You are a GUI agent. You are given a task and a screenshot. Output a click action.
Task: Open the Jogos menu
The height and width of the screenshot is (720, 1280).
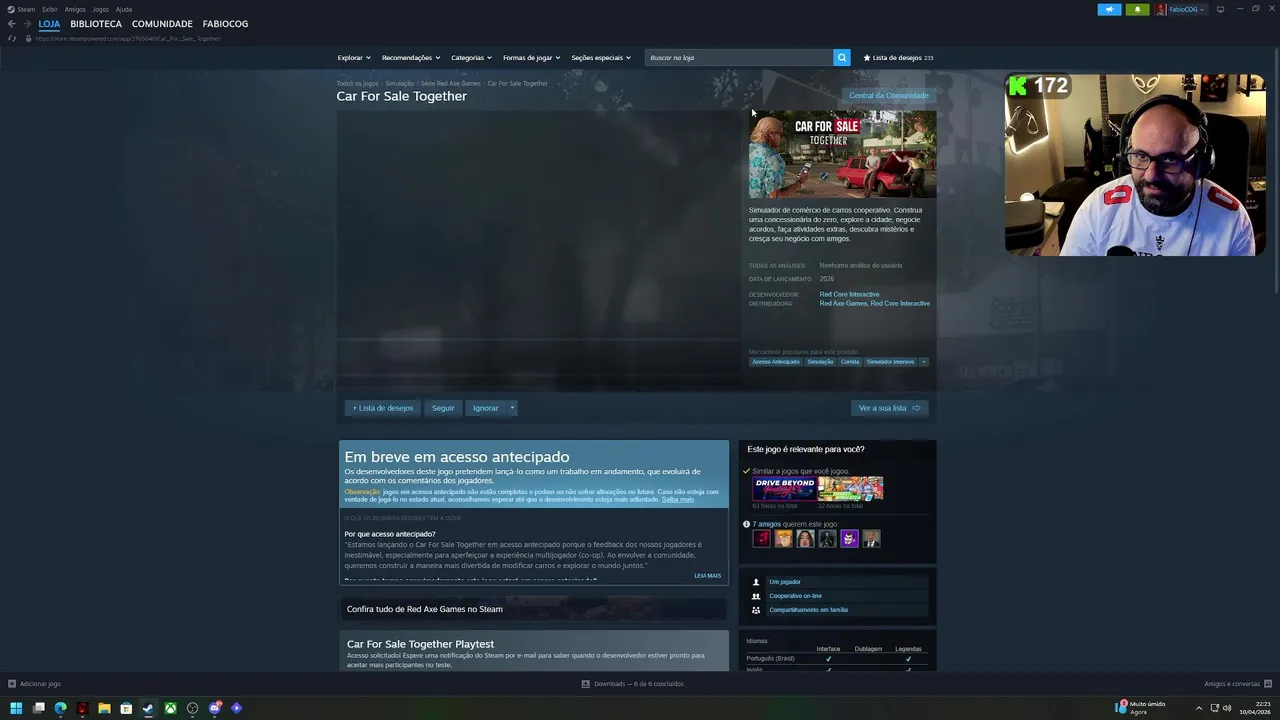(100, 9)
